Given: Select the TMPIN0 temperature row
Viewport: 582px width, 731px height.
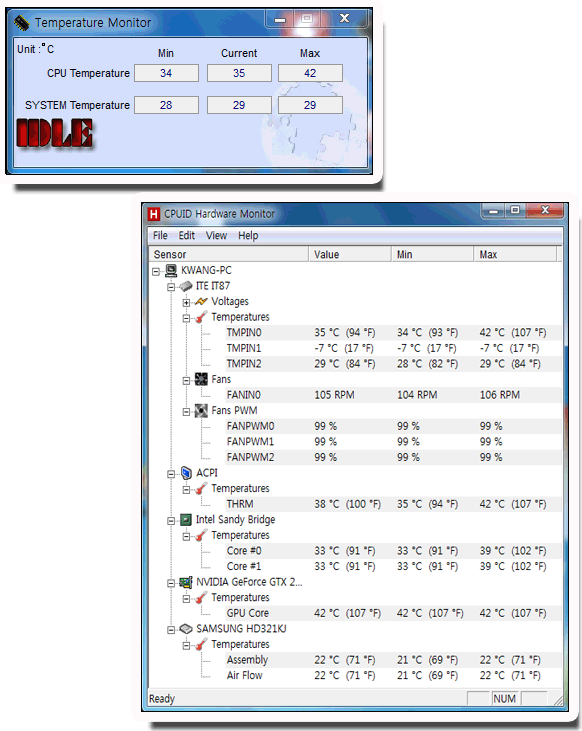Looking at the screenshot, I should [355, 332].
